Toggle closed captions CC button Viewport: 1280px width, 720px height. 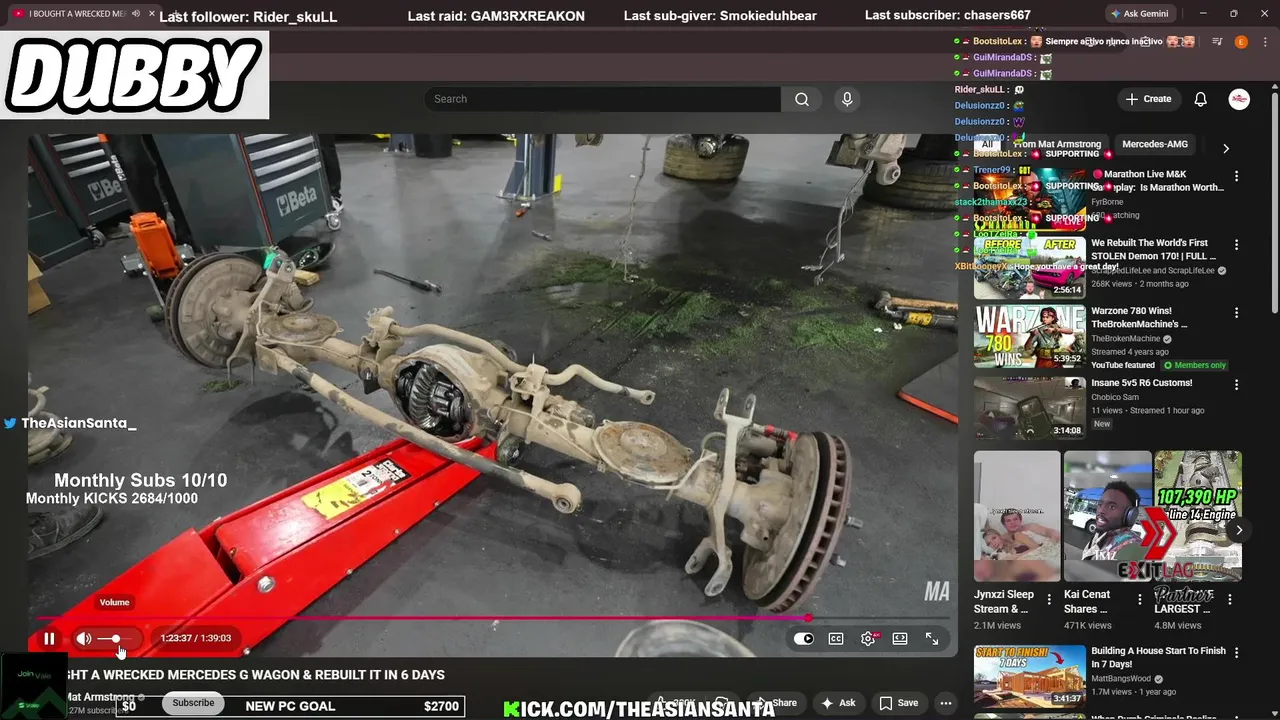click(x=836, y=638)
